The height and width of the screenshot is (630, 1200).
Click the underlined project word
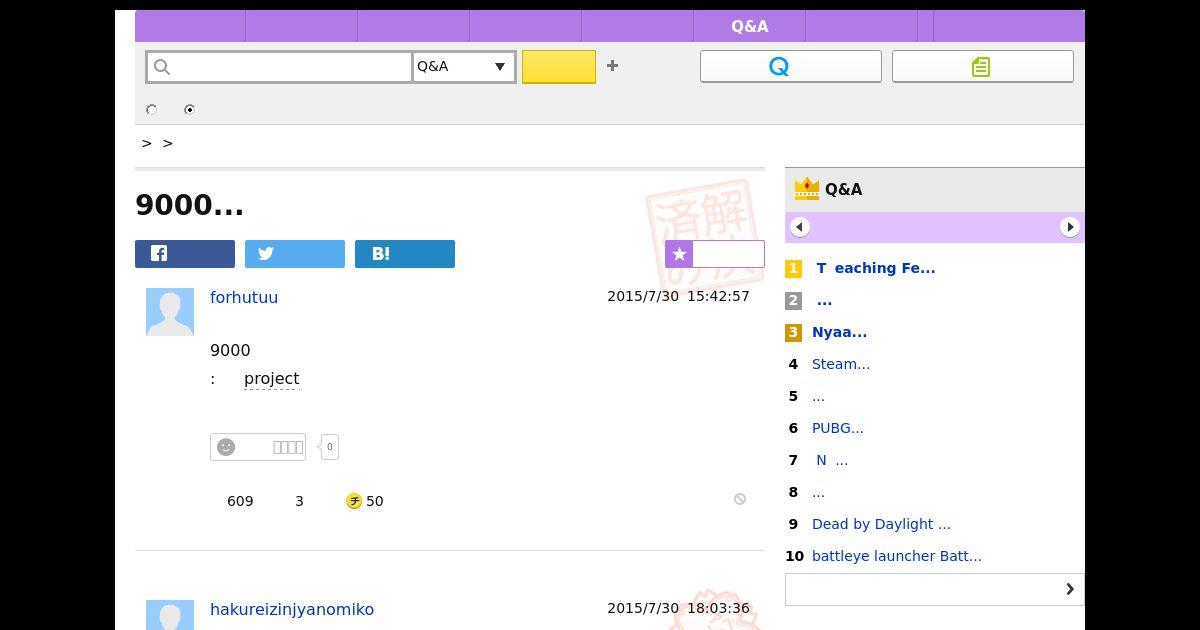click(272, 378)
